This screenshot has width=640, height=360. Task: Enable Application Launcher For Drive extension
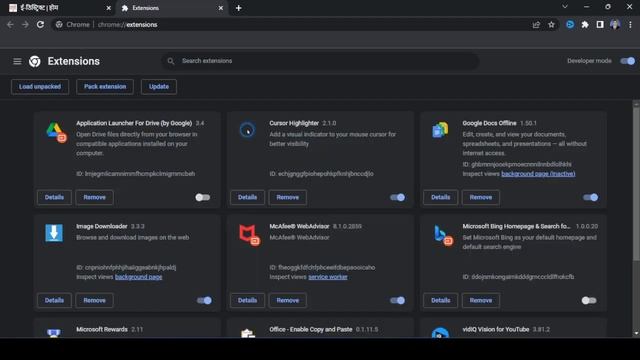click(x=202, y=197)
